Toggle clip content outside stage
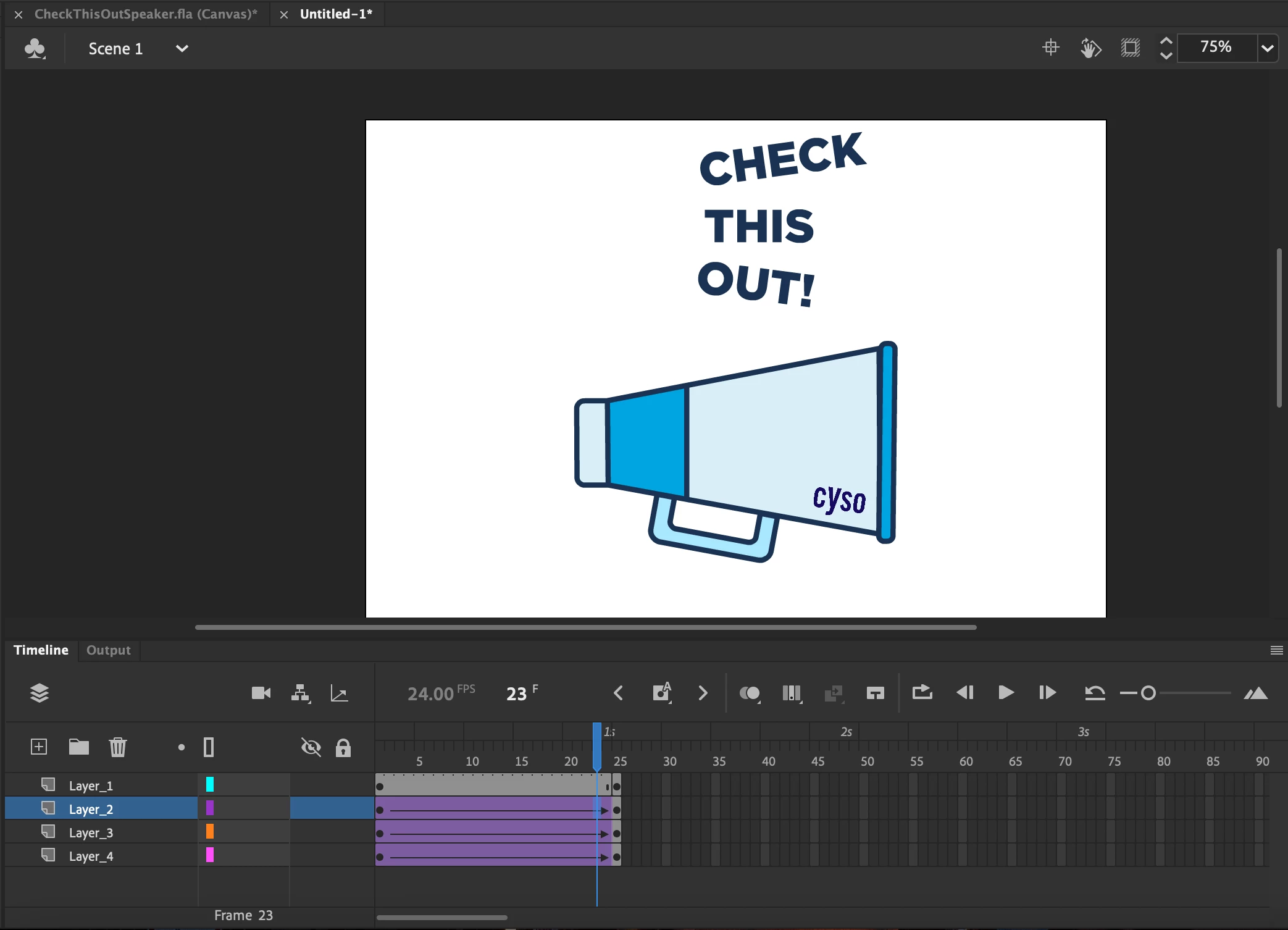The image size is (1288, 930). tap(1131, 48)
